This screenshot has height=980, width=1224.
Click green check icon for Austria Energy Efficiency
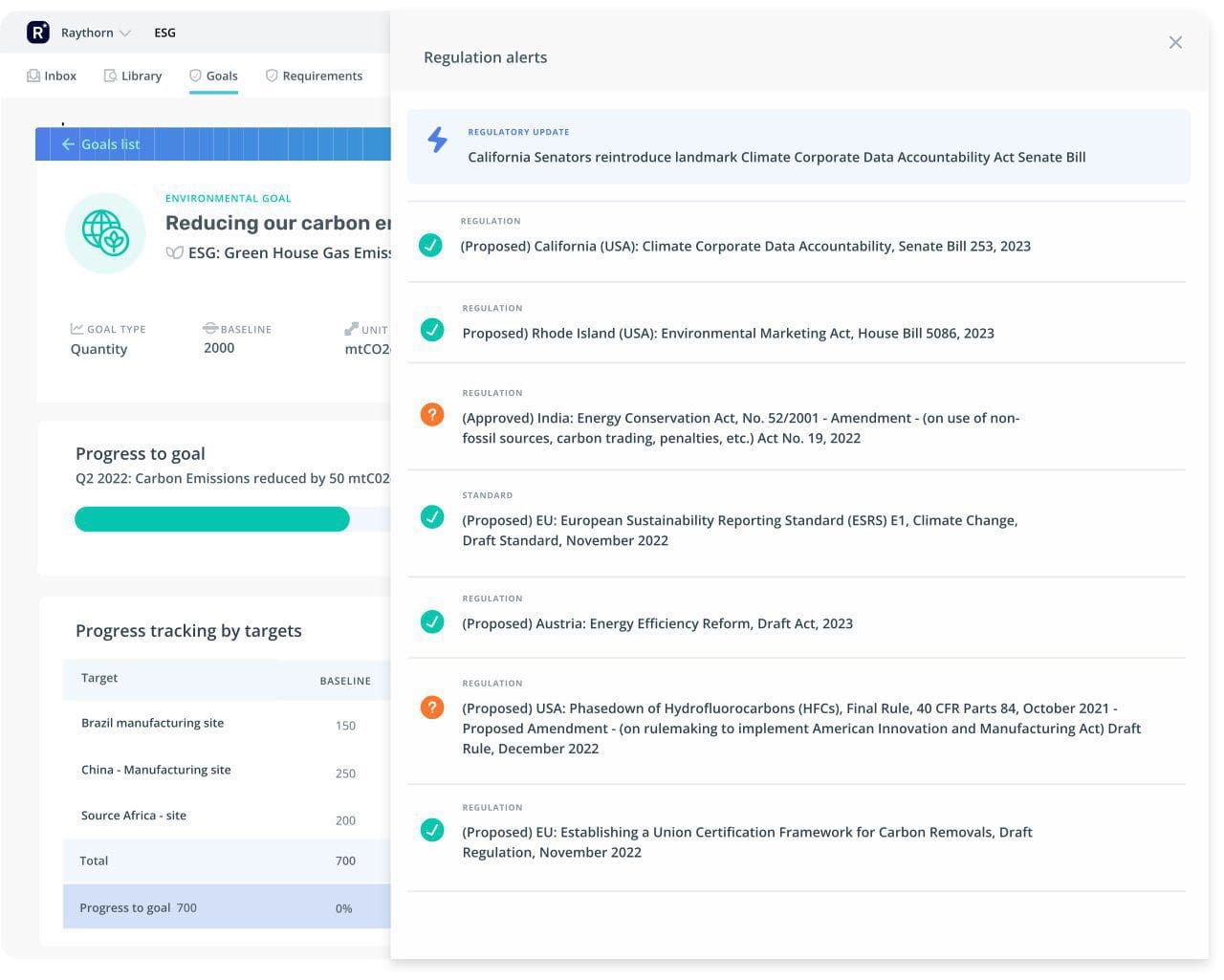pos(432,621)
